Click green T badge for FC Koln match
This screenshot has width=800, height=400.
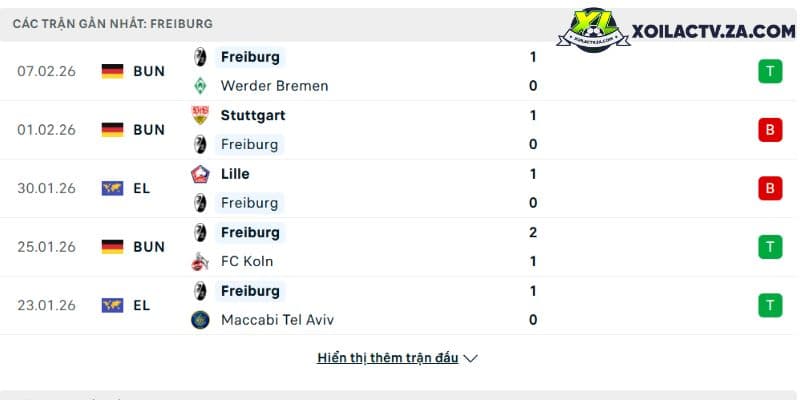[770, 247]
